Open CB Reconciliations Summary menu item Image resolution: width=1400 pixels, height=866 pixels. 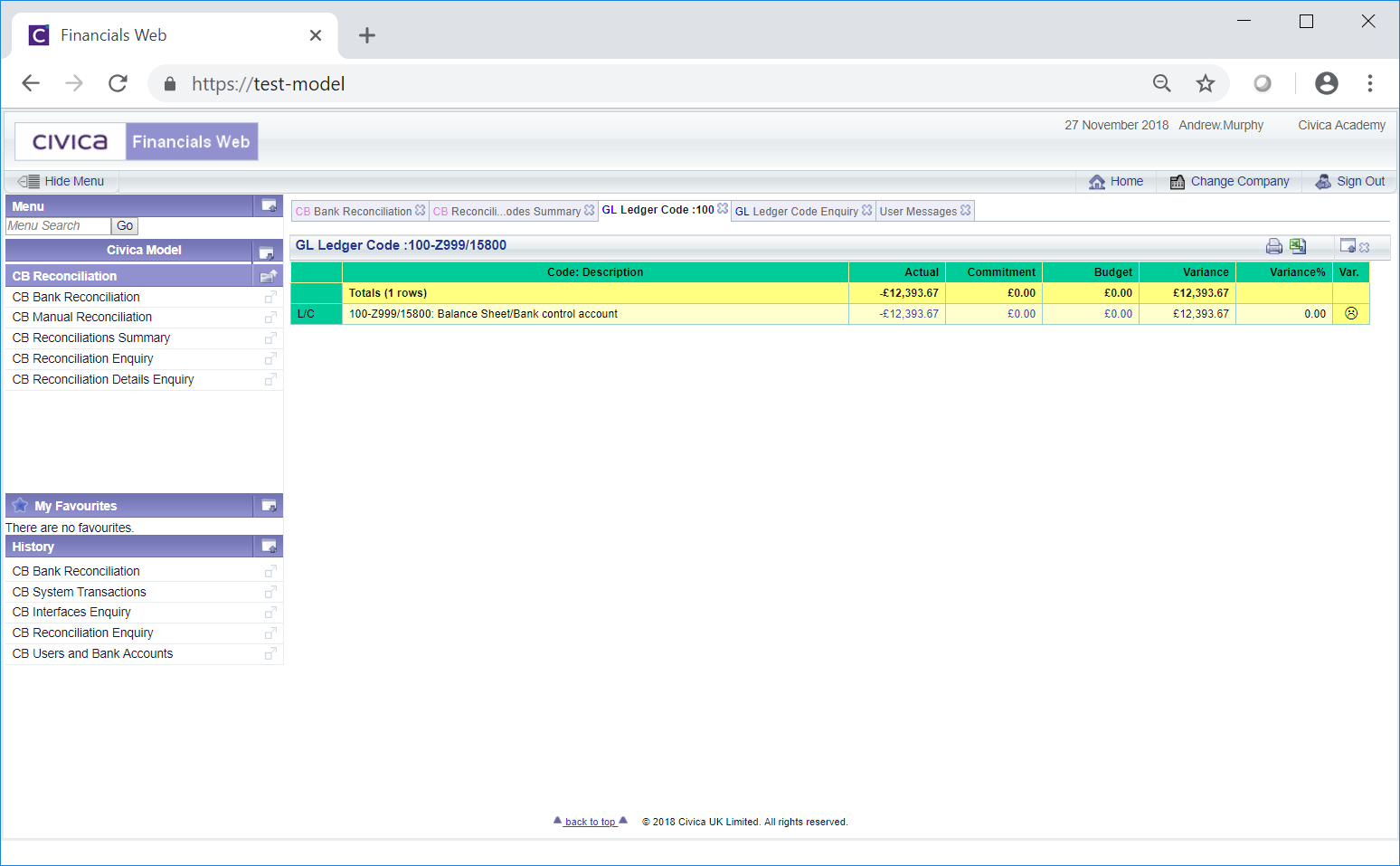[x=91, y=338]
